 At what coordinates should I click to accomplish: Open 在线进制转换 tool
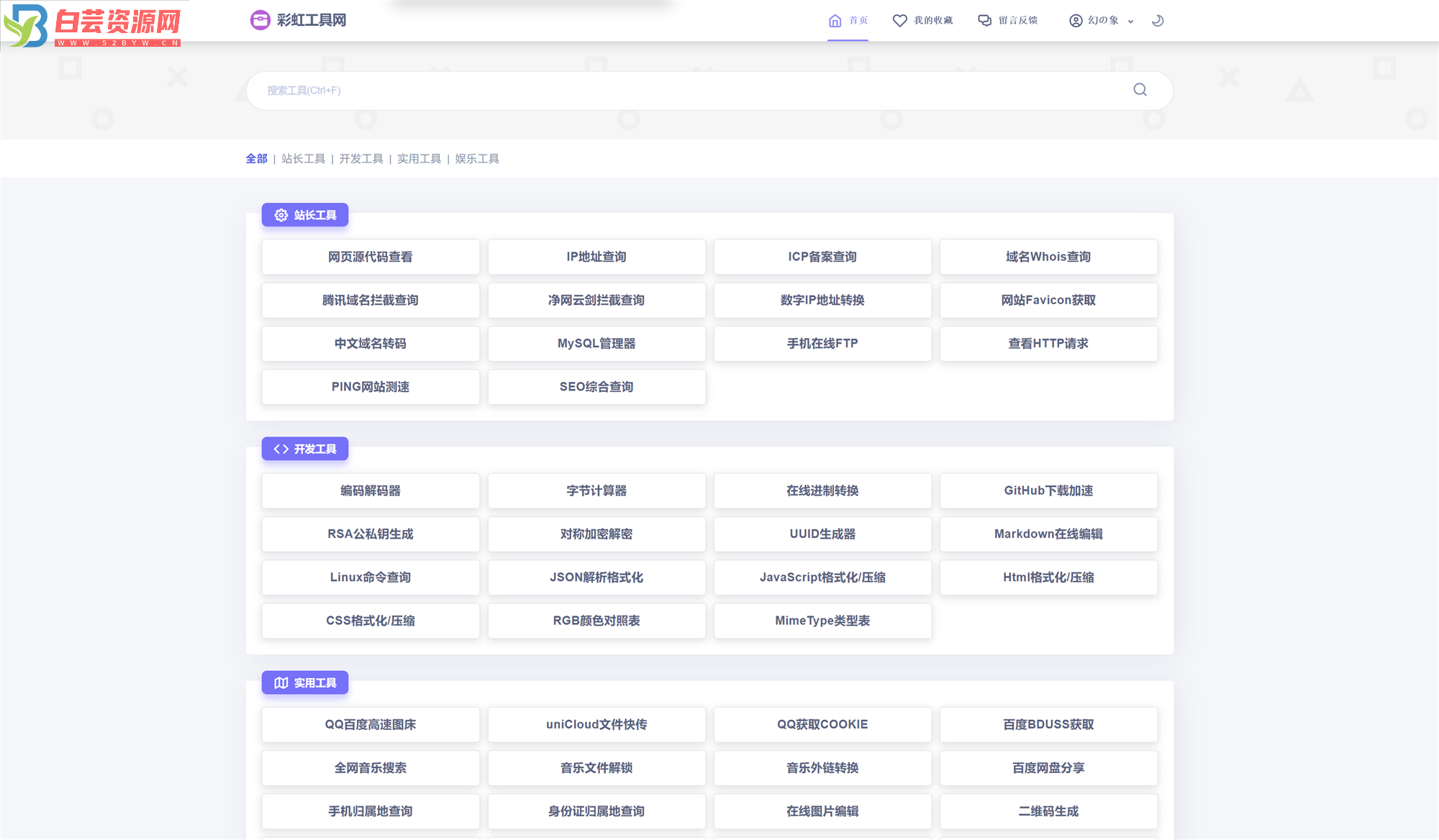tap(822, 490)
